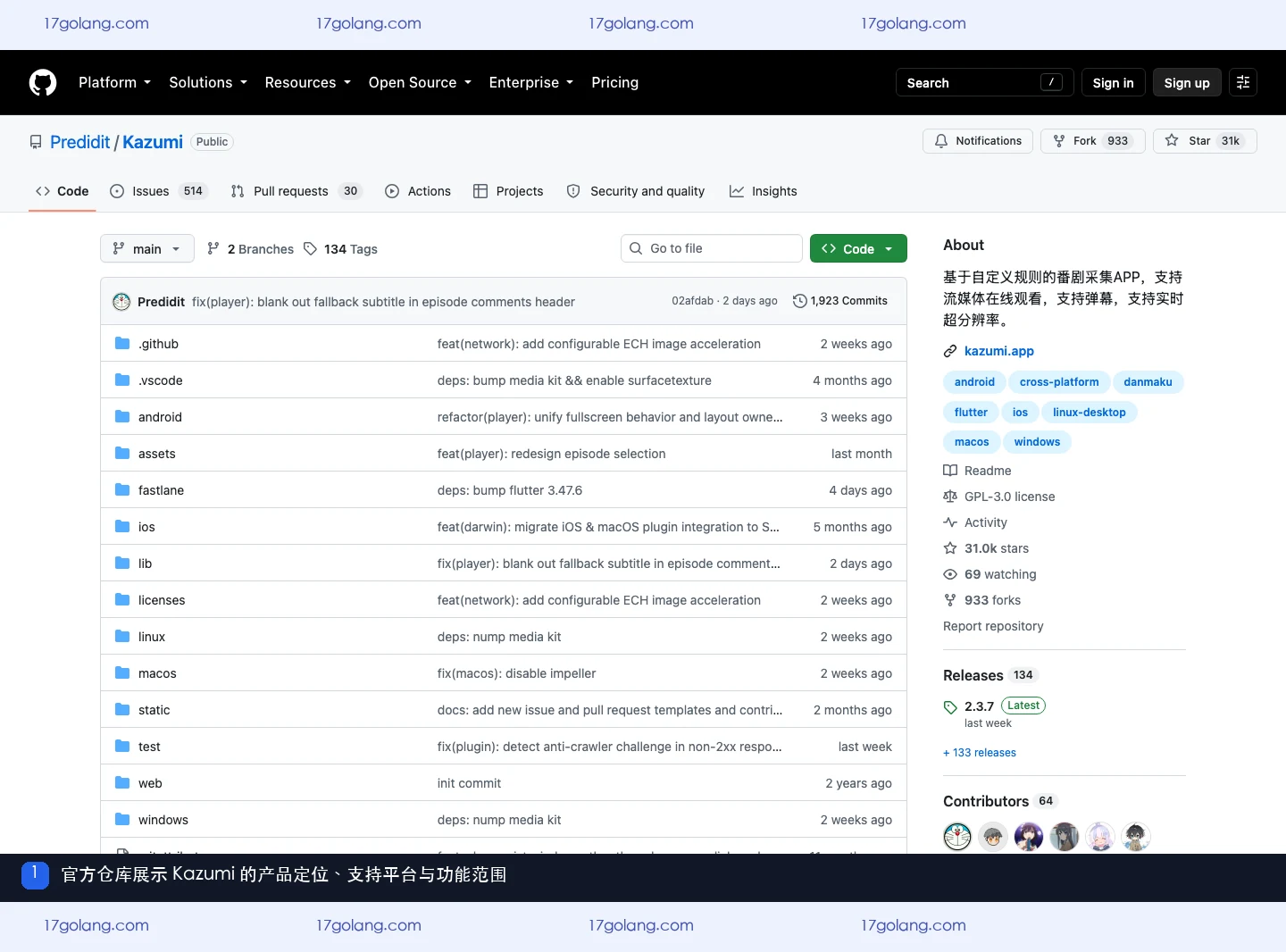Open the 134 Tags link

340,249
